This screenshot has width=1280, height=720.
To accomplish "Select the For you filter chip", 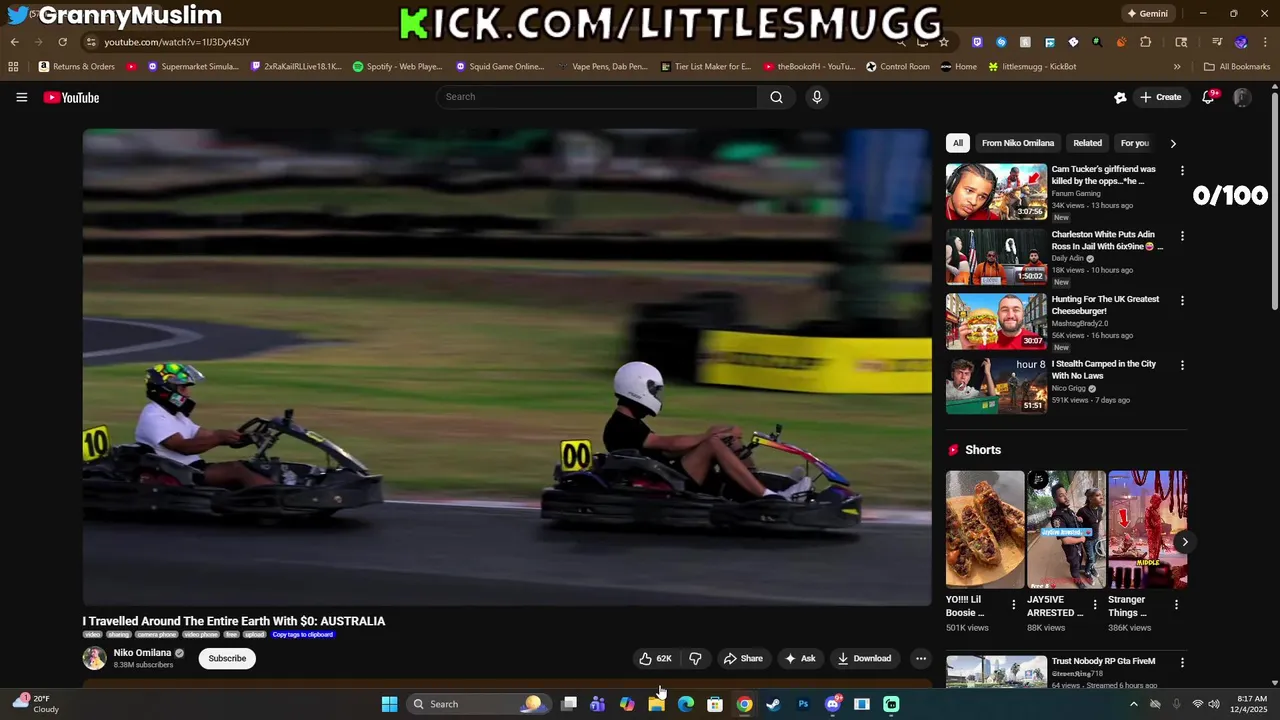I will pos(1135,143).
